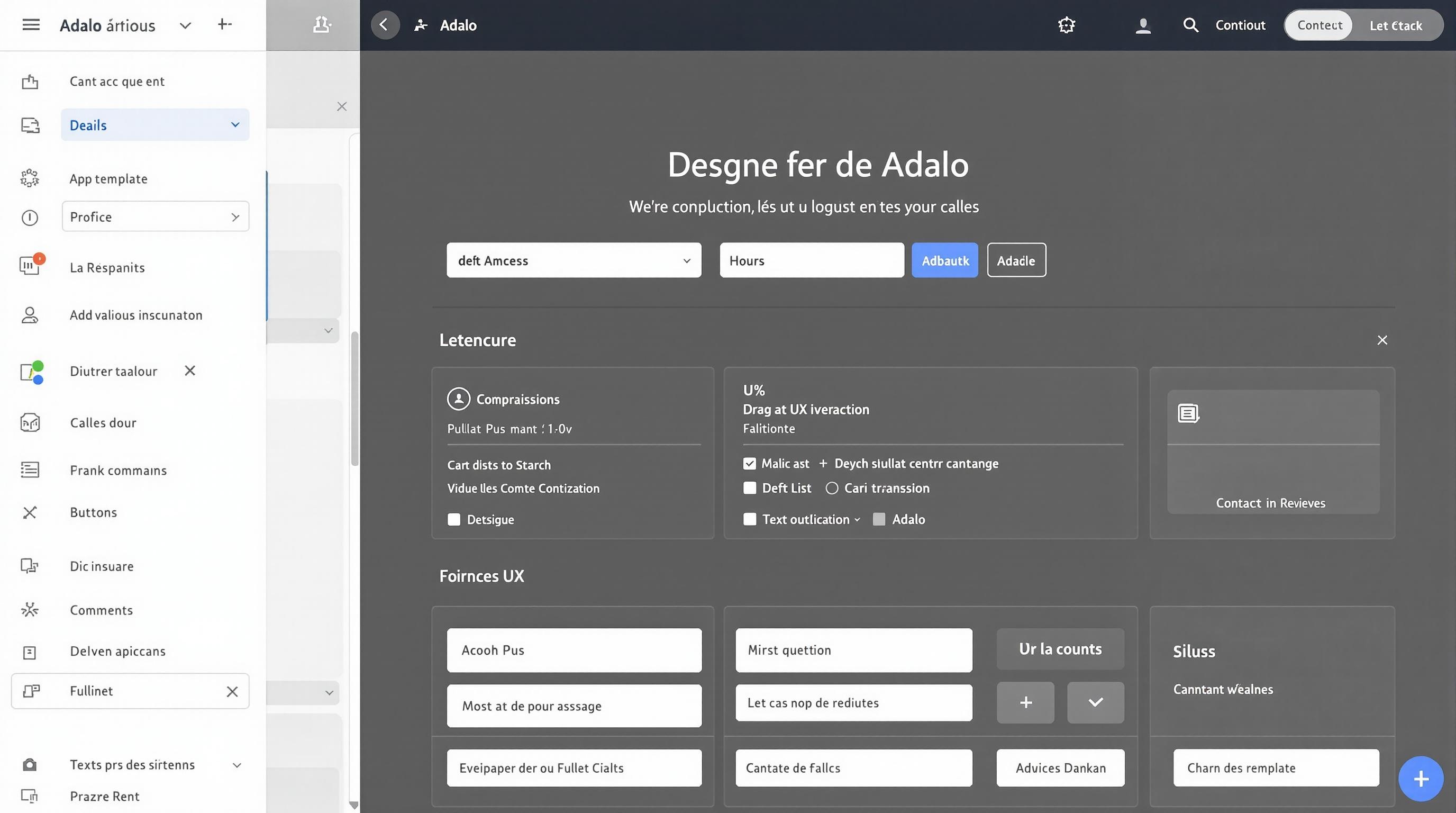Click into the Hours input field

(x=812, y=260)
